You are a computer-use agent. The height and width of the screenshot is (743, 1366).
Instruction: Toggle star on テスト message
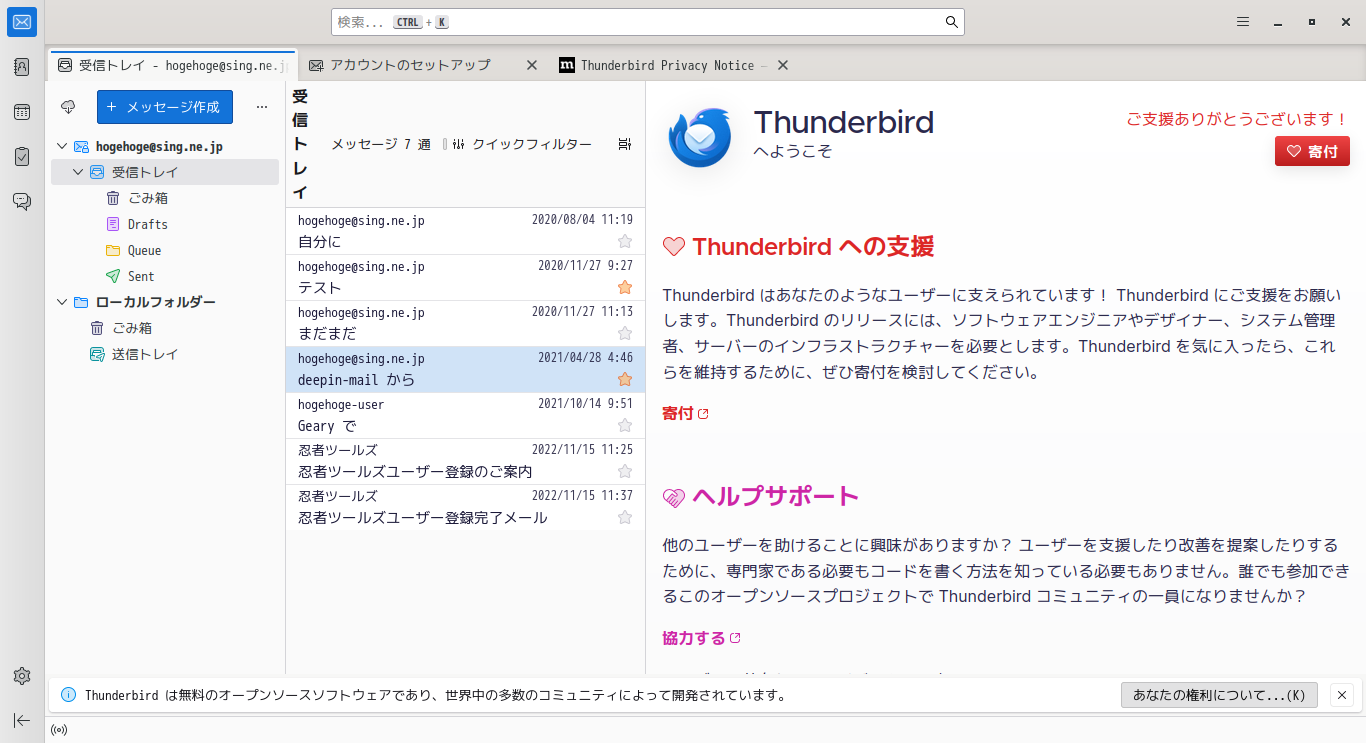[x=625, y=287]
